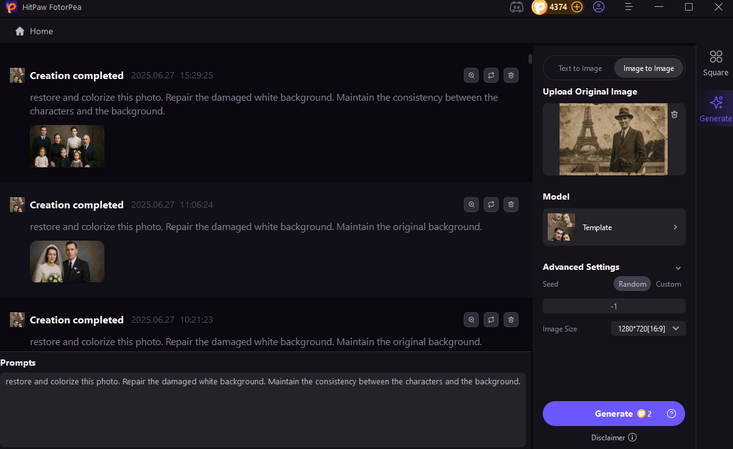Open the Disclaimer link
This screenshot has width=733, height=449.
point(613,437)
